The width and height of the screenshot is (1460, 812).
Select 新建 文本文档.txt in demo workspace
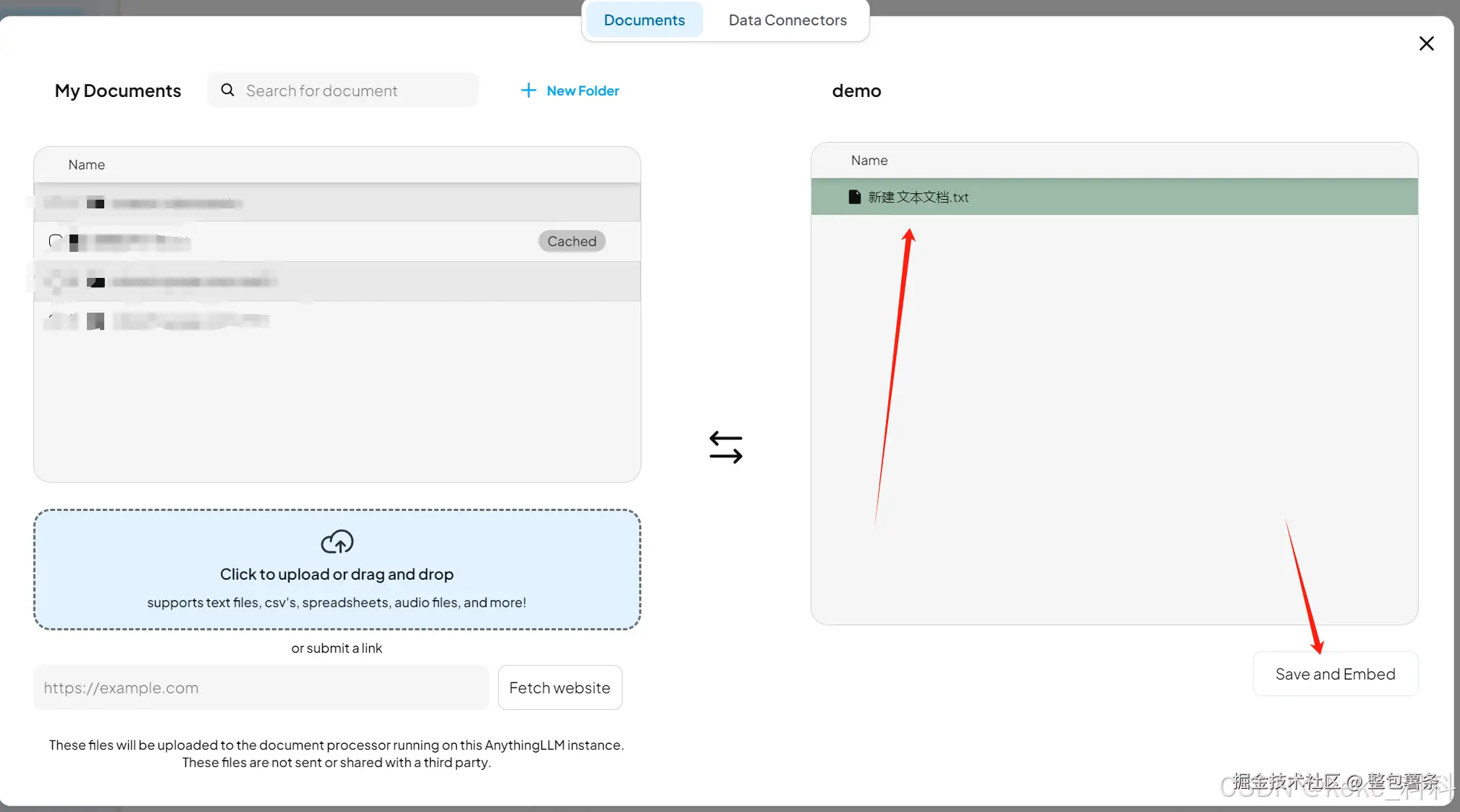(918, 197)
